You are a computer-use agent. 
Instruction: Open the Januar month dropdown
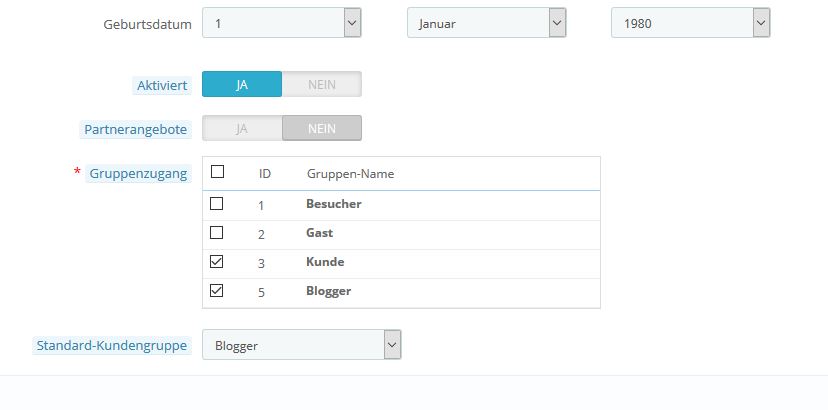[486, 23]
